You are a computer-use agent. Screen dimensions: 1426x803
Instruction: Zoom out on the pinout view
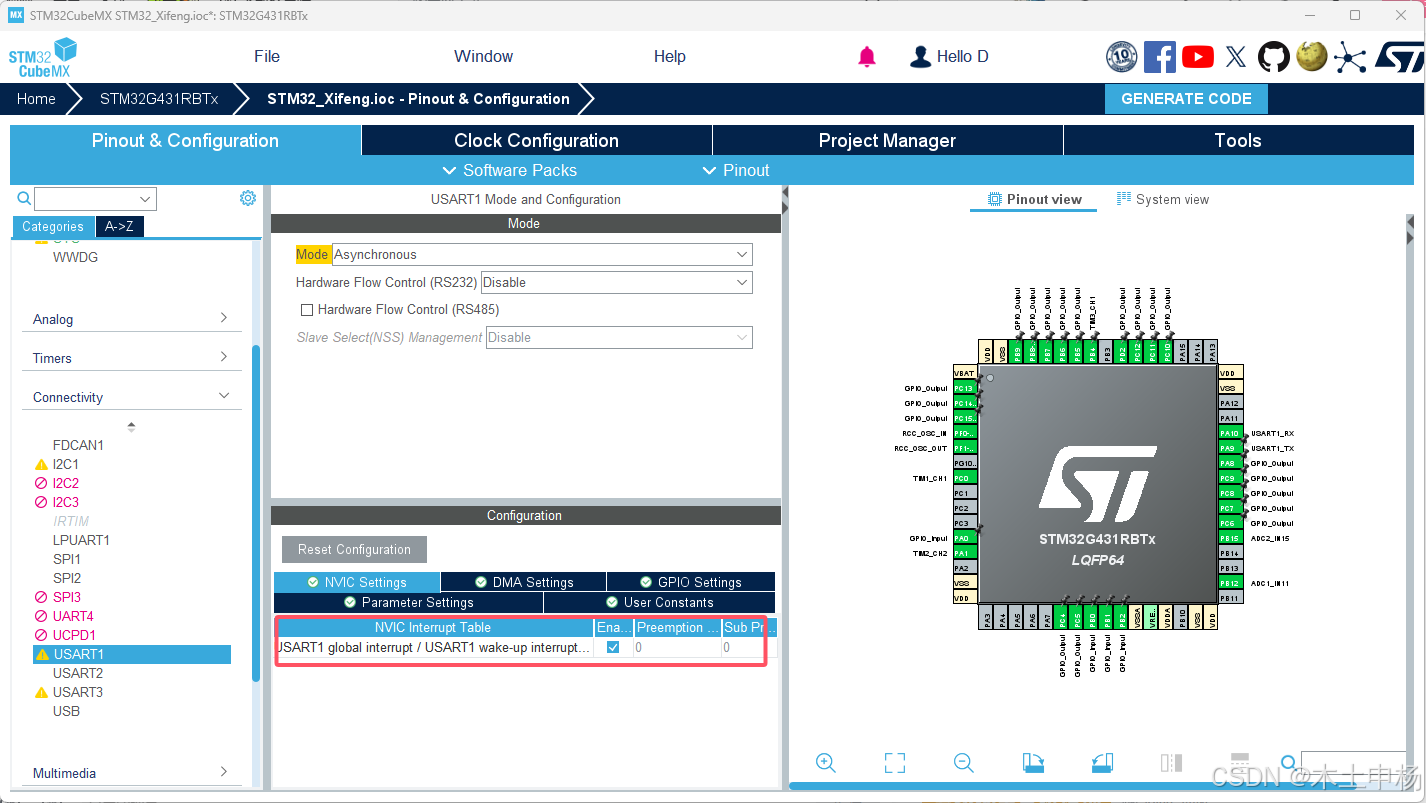click(964, 763)
